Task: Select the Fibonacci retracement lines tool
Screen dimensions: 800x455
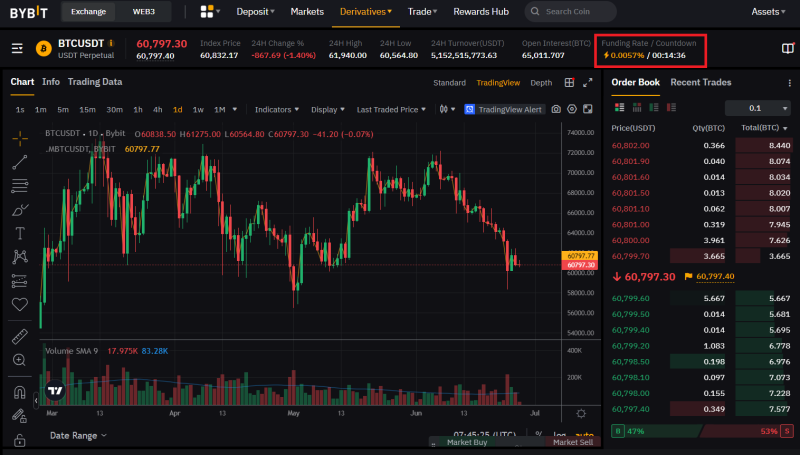Action: click(20, 186)
